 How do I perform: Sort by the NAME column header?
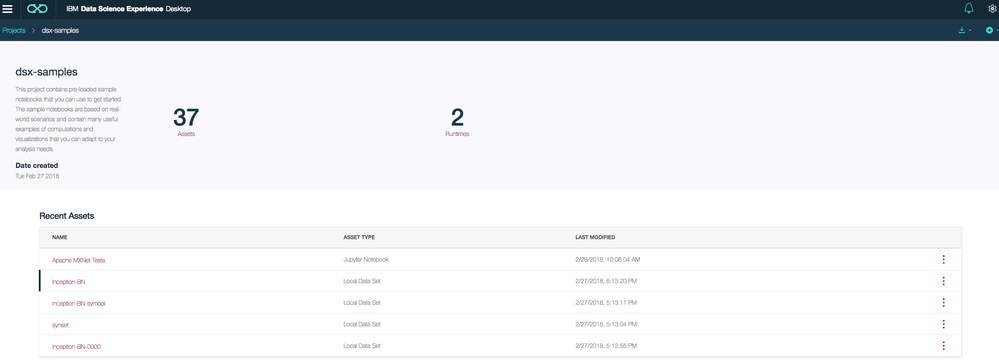[x=60, y=237]
